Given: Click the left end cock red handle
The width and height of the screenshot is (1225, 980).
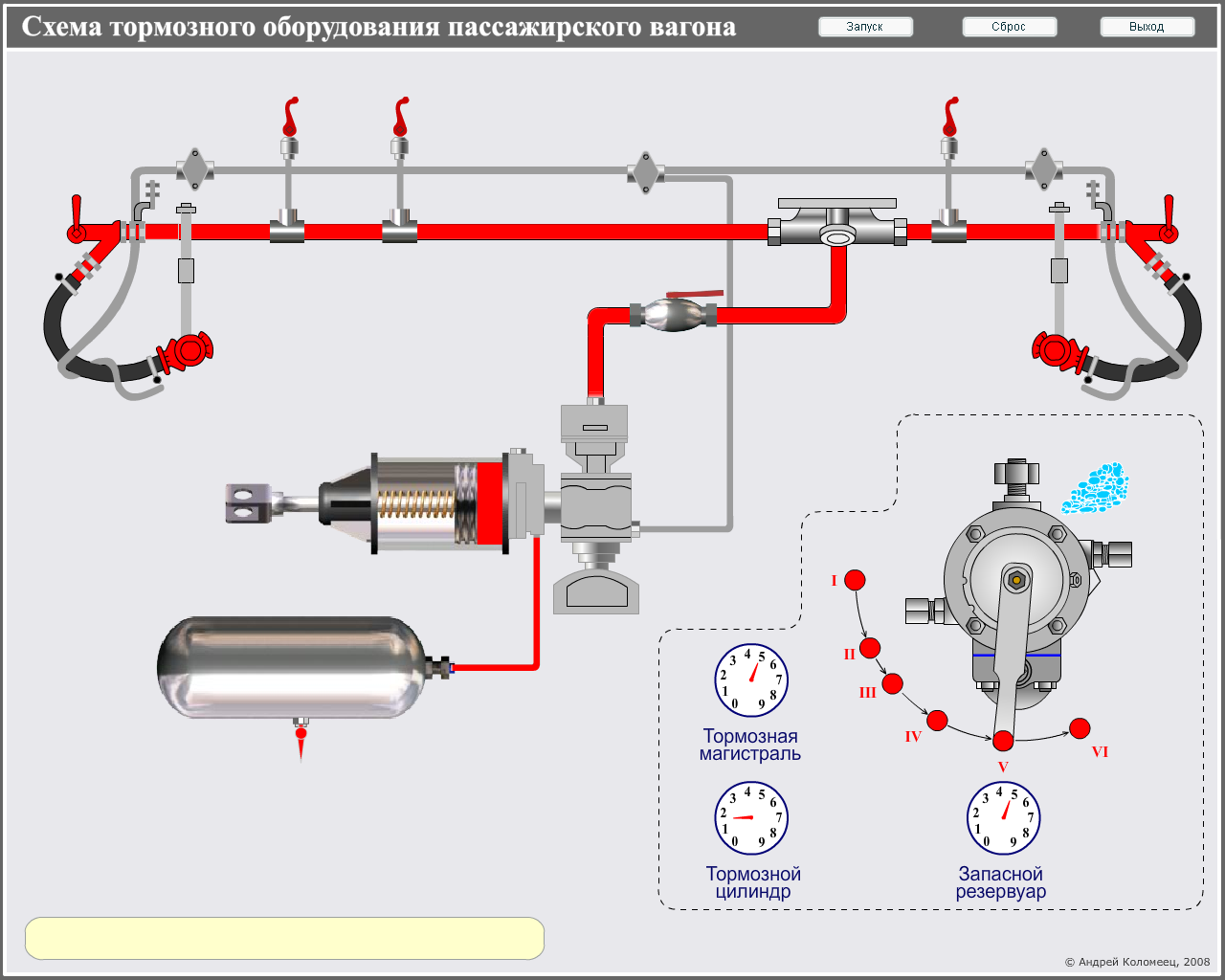Looking at the screenshot, I should [77, 218].
